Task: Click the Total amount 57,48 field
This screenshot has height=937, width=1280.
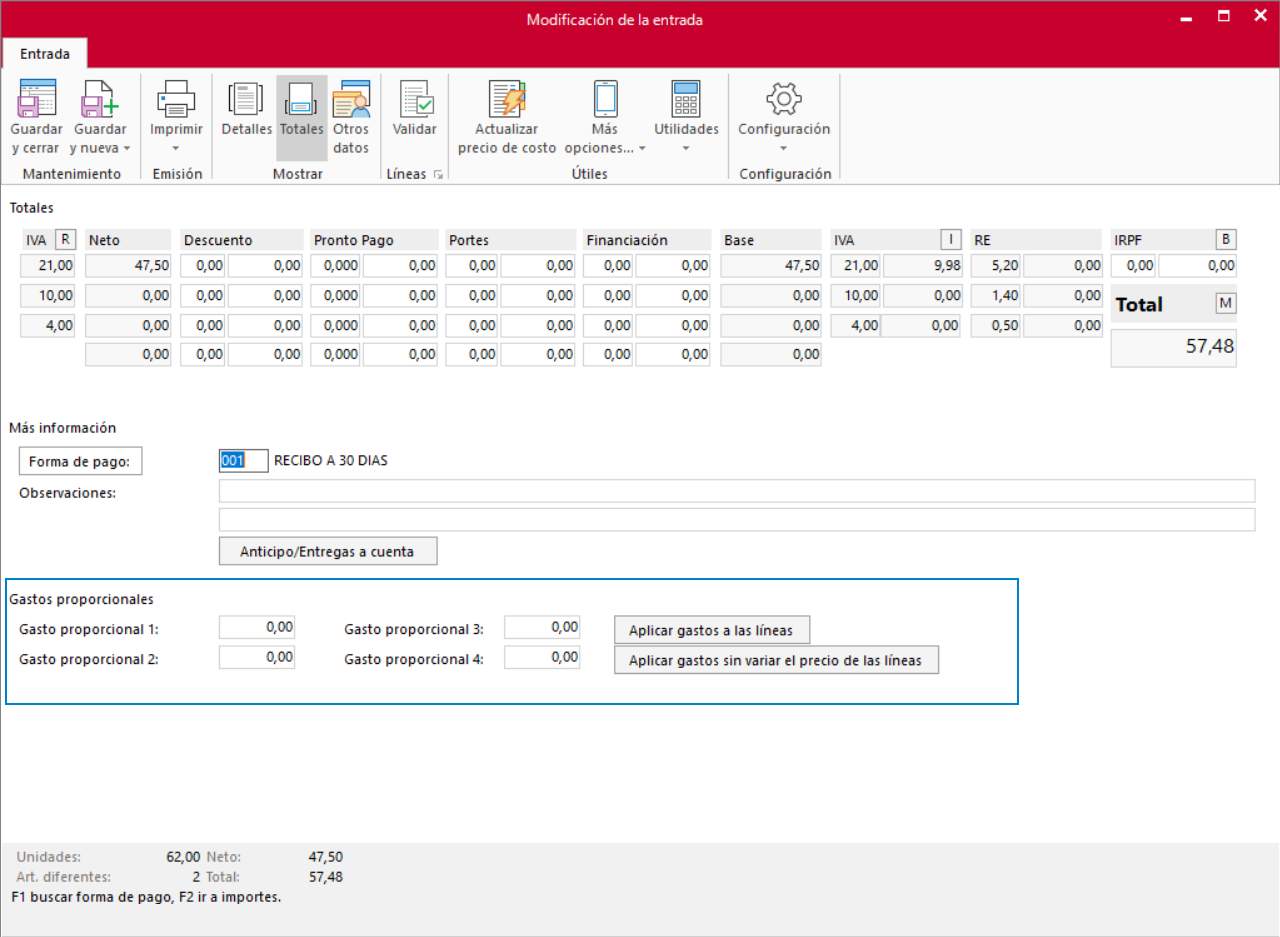Action: coord(1174,348)
